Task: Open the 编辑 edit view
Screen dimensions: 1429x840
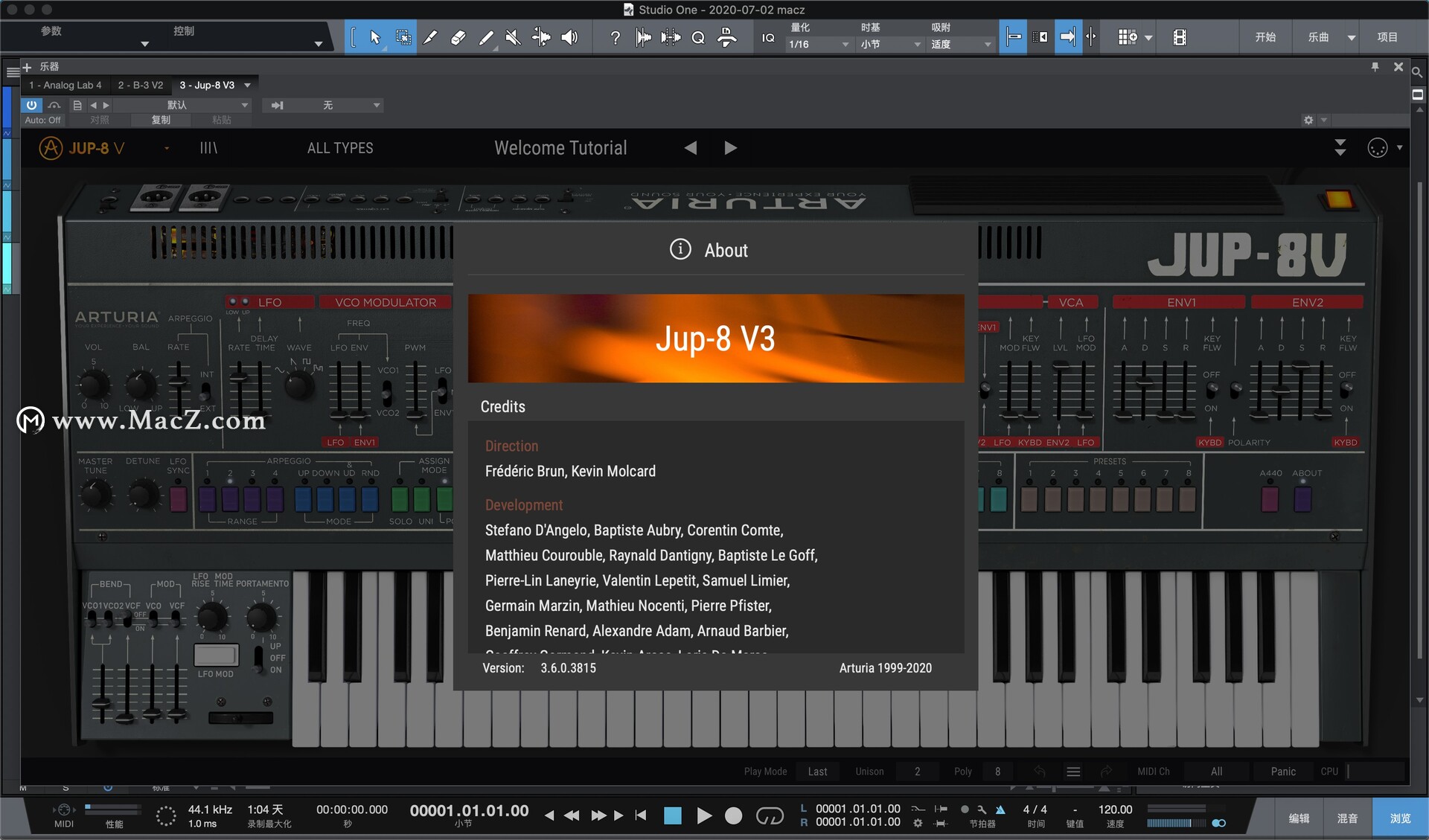Action: 1299,818
